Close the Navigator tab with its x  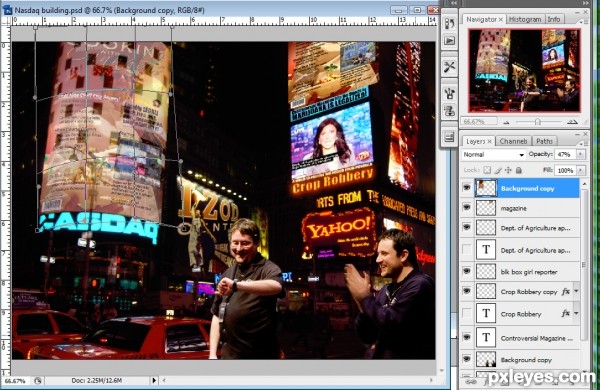(501, 19)
